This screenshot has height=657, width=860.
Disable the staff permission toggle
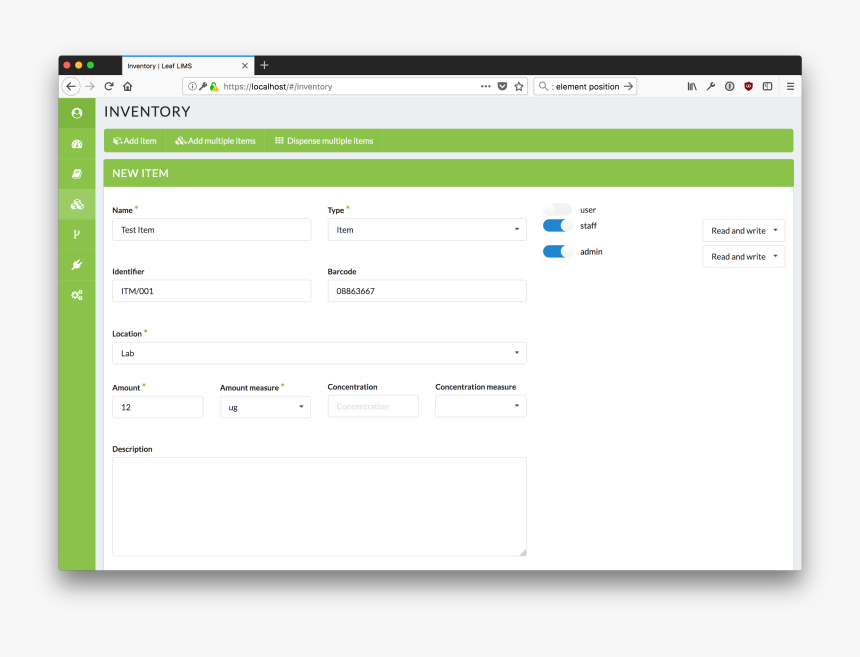pyautogui.click(x=557, y=226)
